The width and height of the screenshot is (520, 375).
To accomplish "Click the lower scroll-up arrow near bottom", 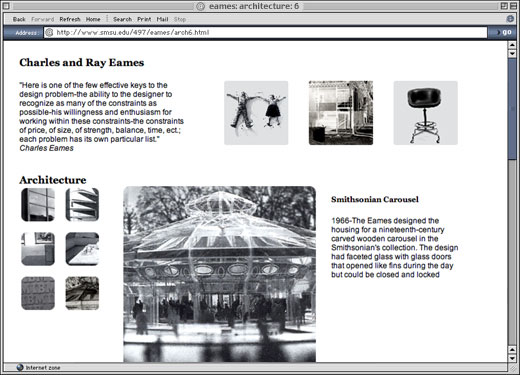I will [x=512, y=349].
